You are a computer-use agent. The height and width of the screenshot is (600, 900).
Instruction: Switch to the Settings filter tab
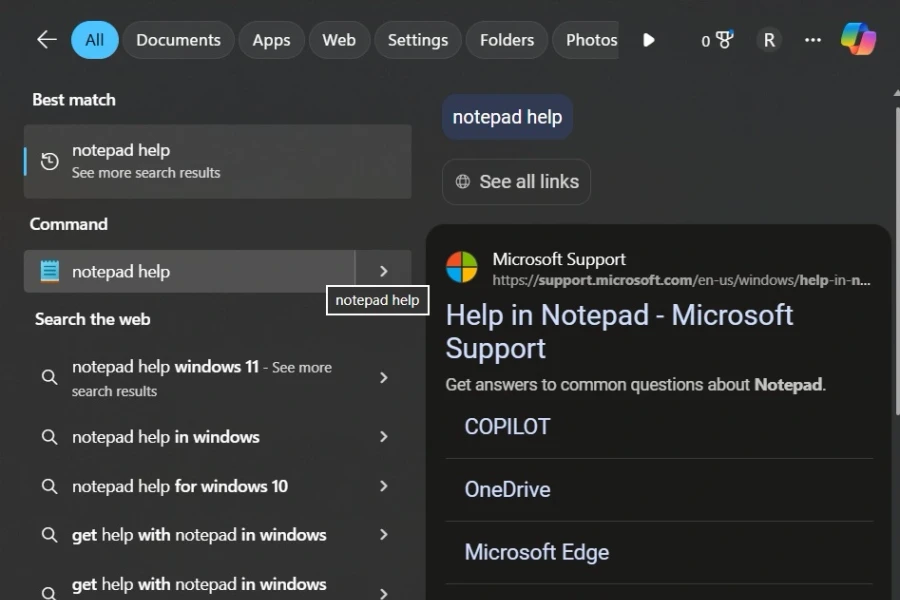tap(418, 40)
